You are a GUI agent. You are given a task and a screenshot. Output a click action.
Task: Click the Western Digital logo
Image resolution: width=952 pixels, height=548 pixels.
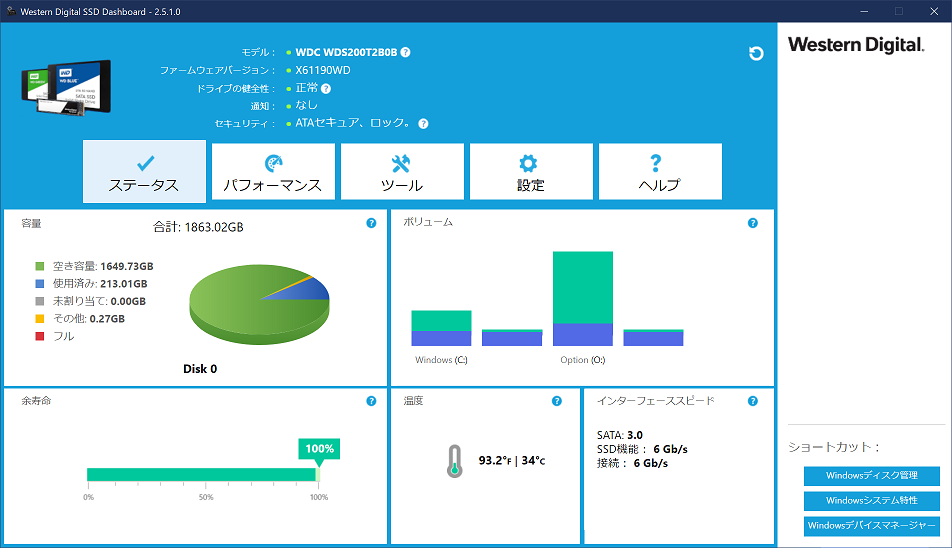[x=856, y=45]
